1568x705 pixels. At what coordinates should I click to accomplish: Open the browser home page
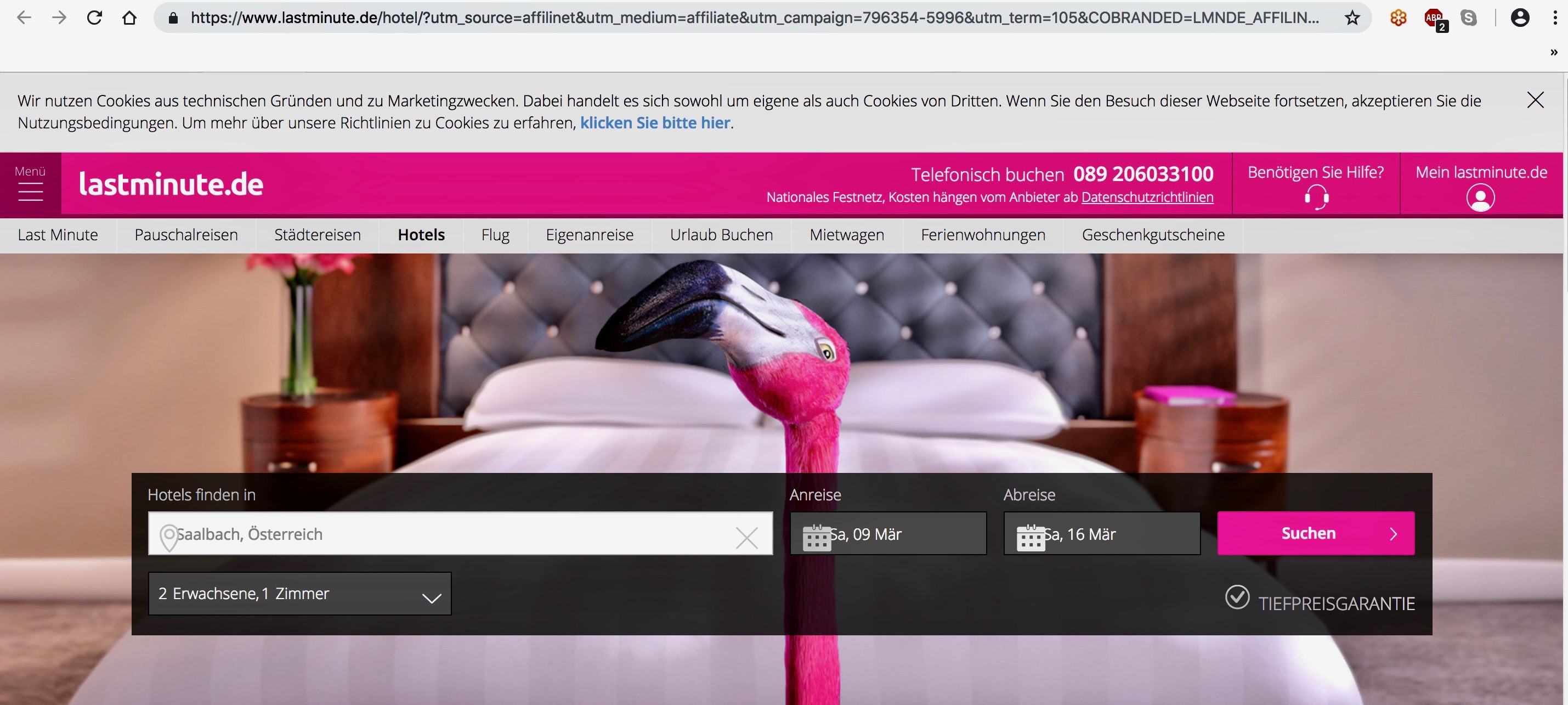point(129,18)
